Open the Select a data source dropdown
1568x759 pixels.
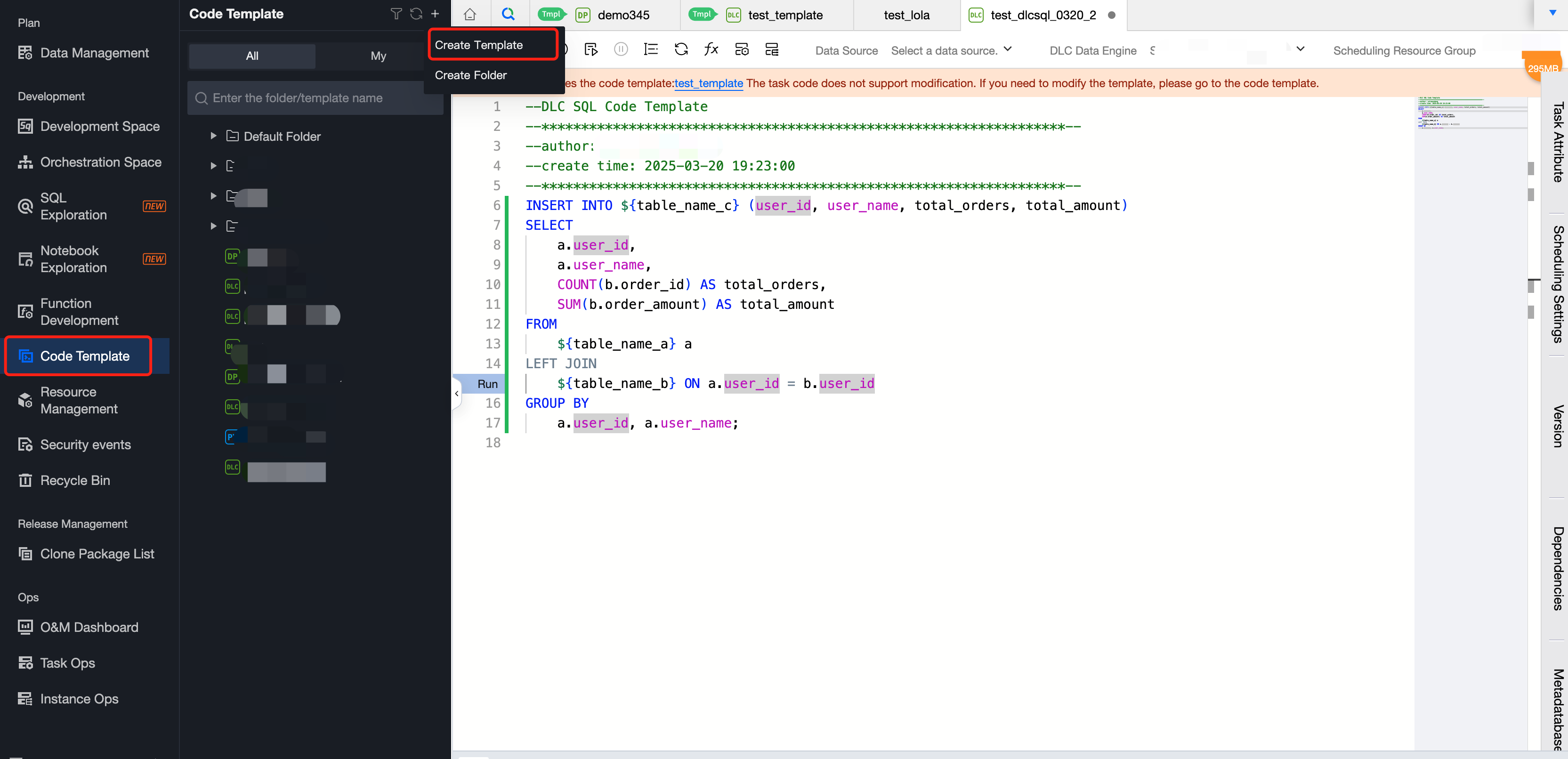click(x=950, y=50)
